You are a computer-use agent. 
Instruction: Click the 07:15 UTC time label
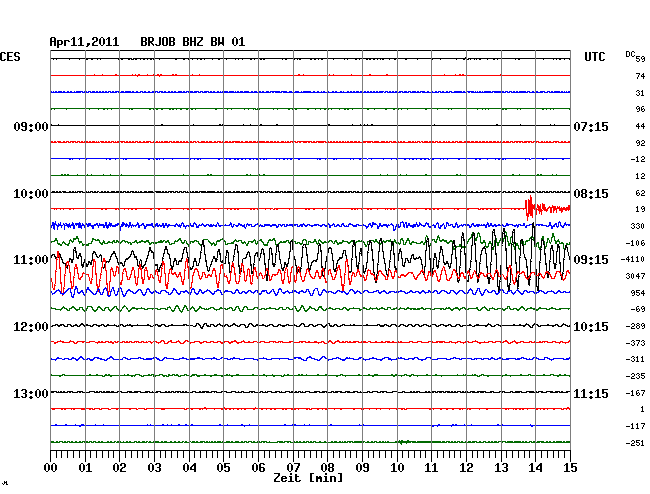point(591,126)
